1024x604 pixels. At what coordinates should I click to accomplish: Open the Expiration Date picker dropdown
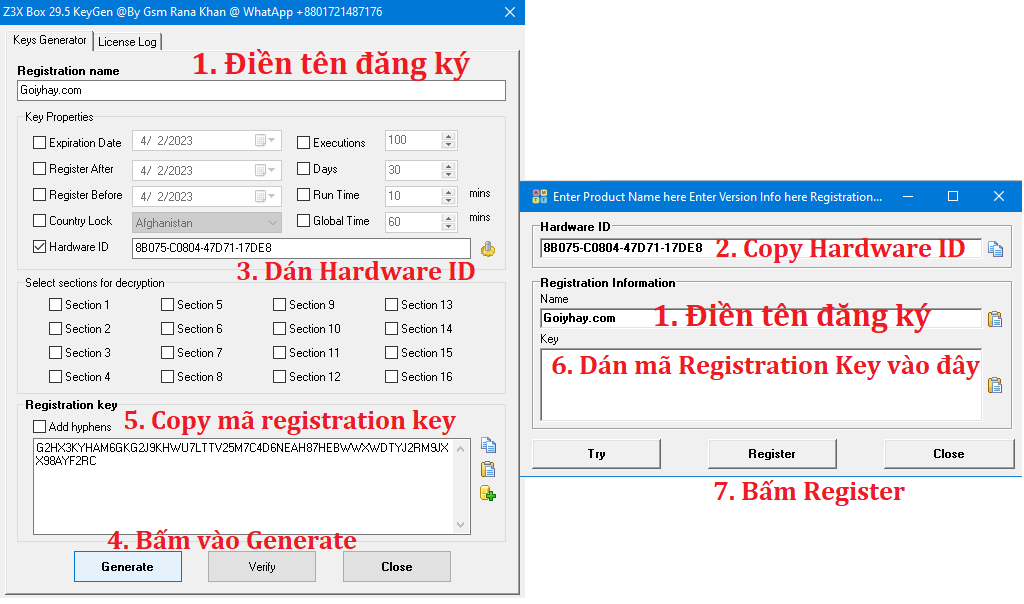coord(266,140)
